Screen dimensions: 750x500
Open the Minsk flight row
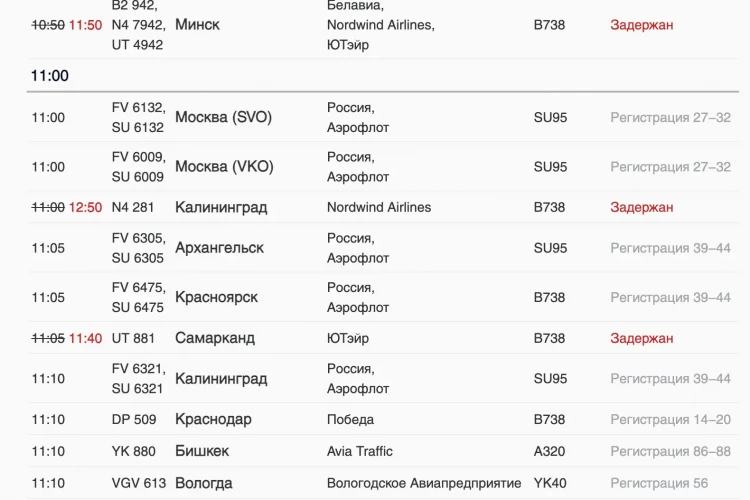point(383,25)
